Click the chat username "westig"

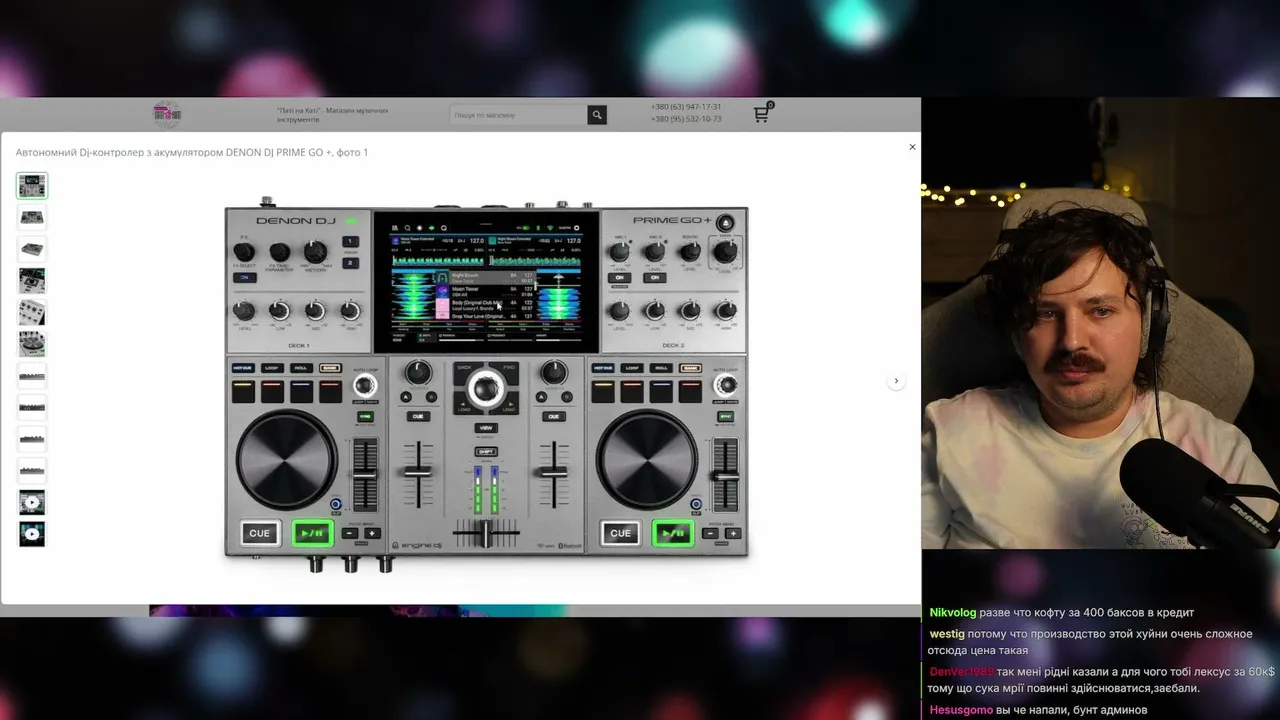(x=947, y=634)
